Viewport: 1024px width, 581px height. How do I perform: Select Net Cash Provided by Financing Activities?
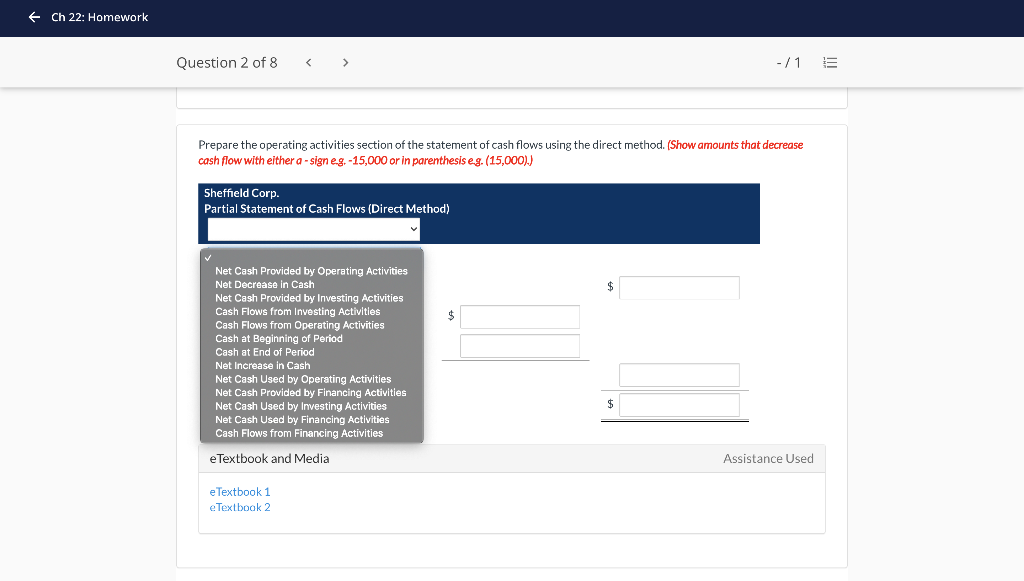coord(312,392)
